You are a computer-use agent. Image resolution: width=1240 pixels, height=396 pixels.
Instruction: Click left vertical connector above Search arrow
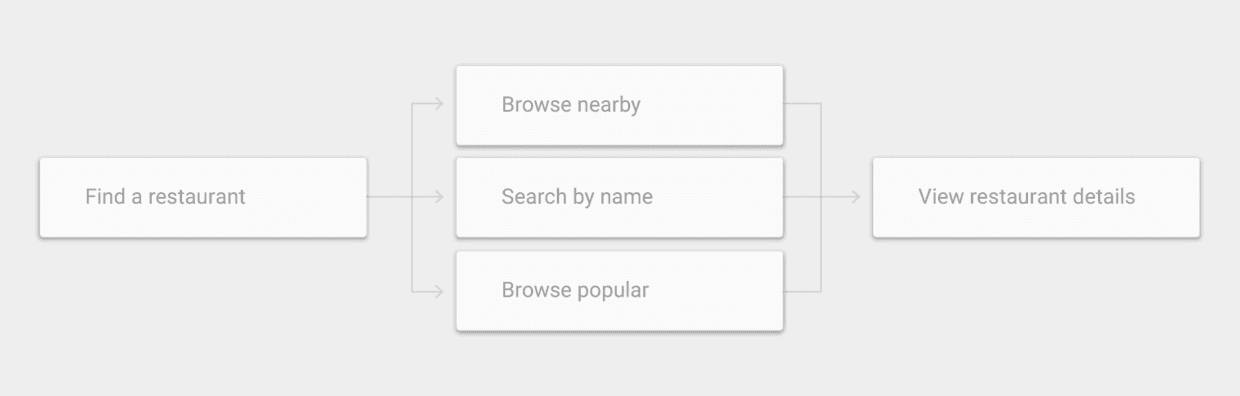[x=412, y=150]
